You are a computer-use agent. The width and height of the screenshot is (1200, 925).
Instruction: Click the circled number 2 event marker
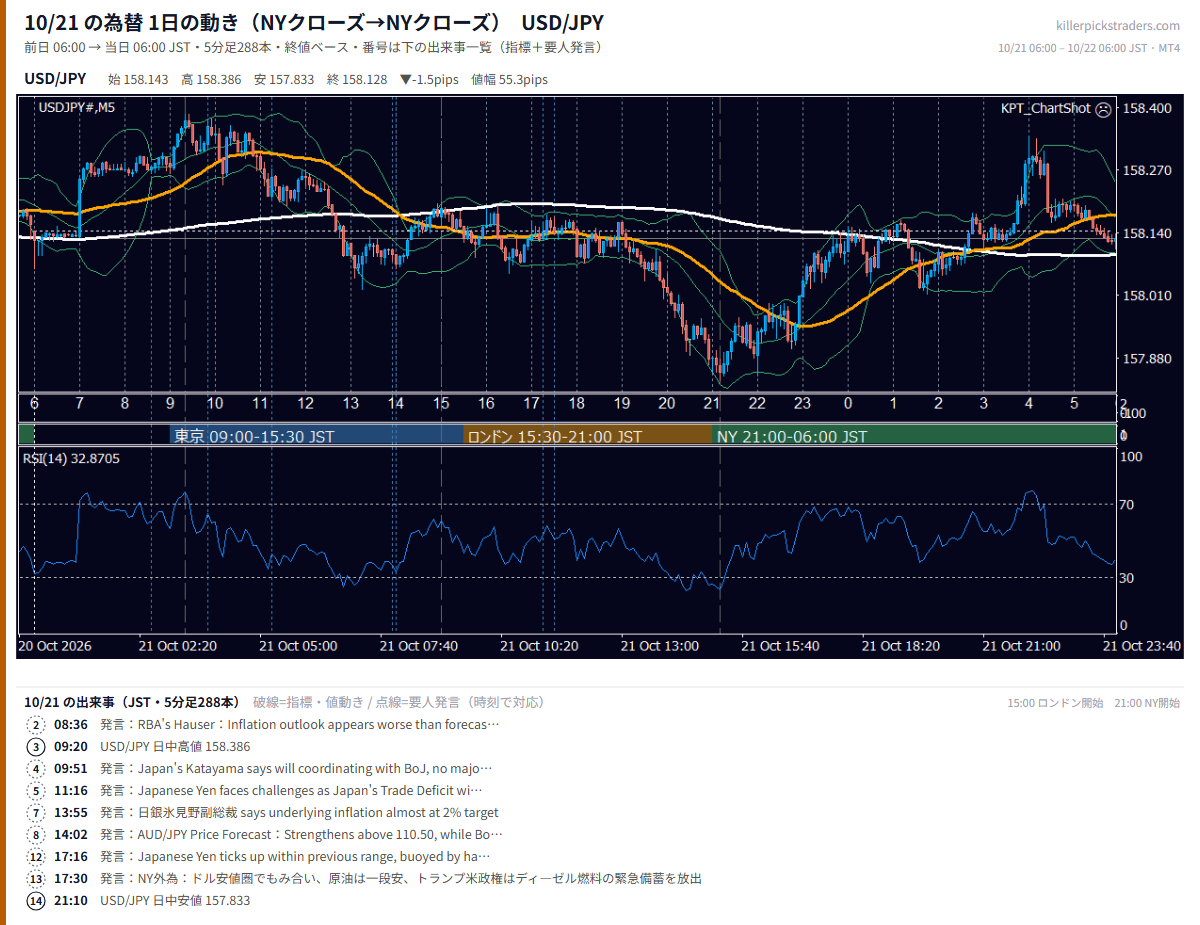click(37, 725)
